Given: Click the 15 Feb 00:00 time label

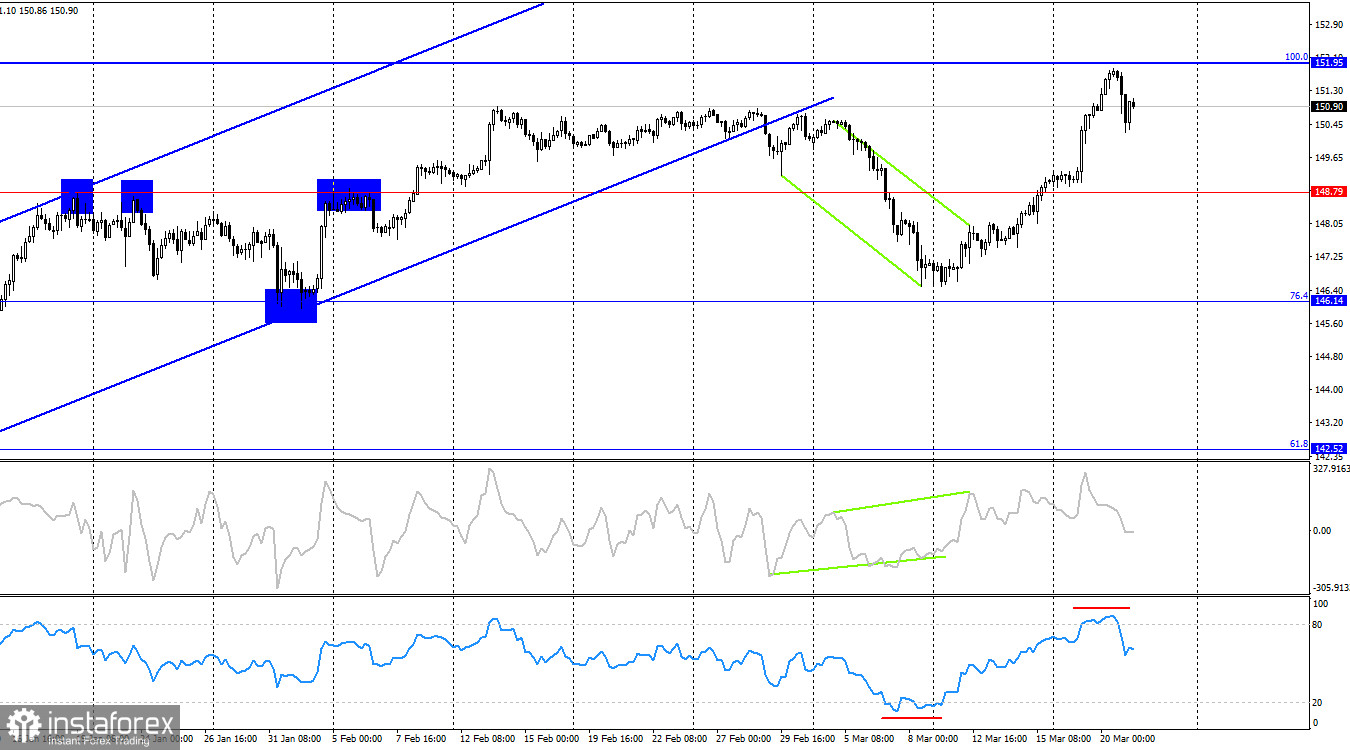Looking at the screenshot, I should 550,740.
